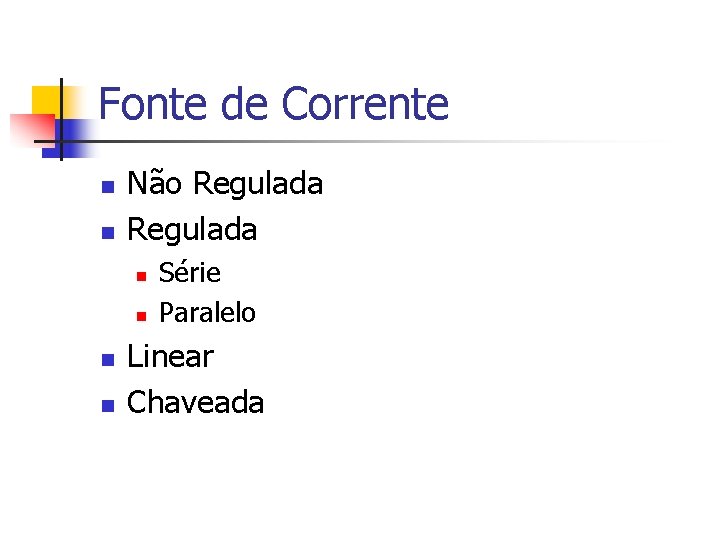Click the "Regulada" bullet text

(192, 230)
